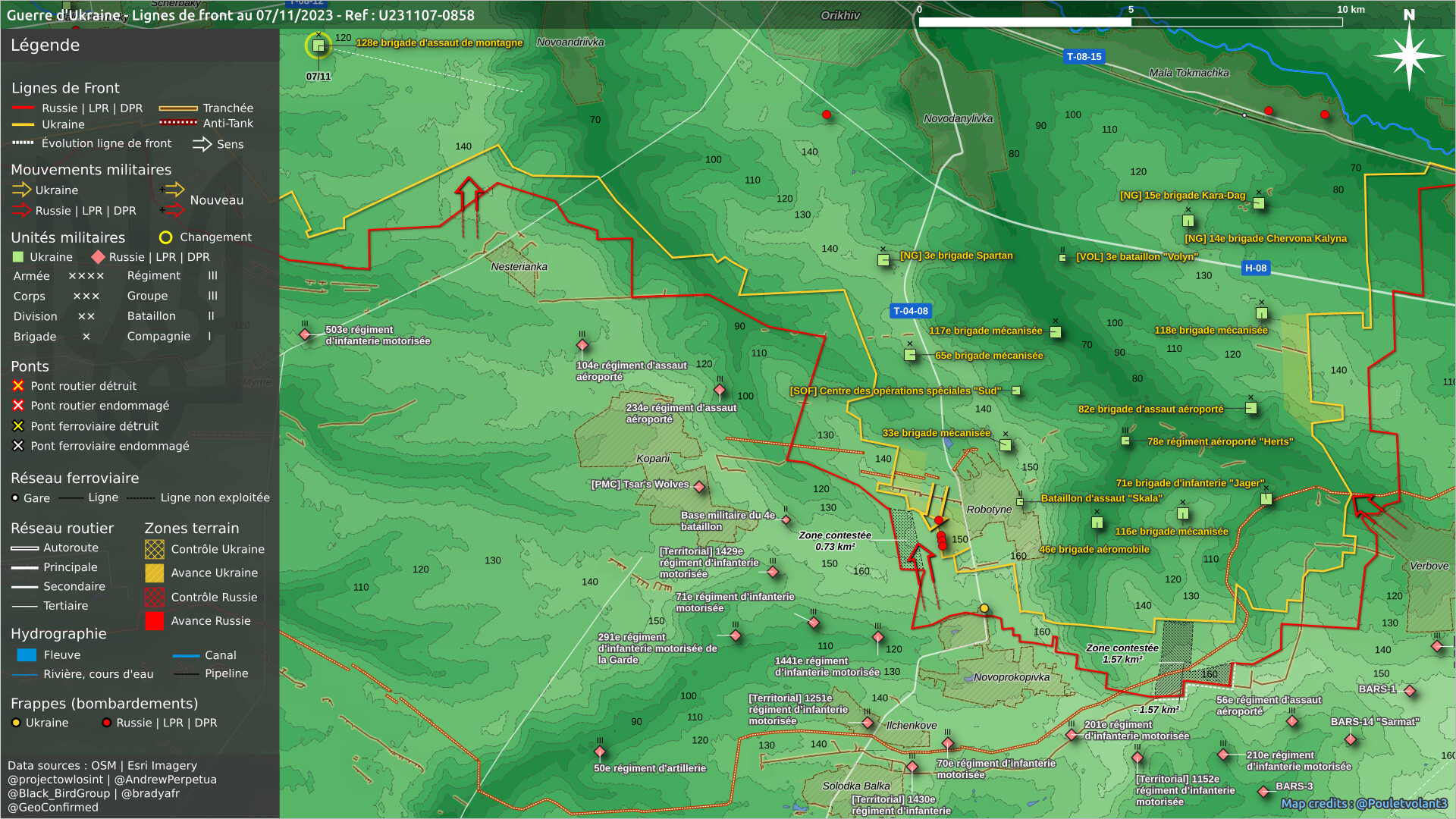The height and width of the screenshot is (819, 1456).
Task: Click the T-04-08 road sign label
Action: pyautogui.click(x=910, y=311)
